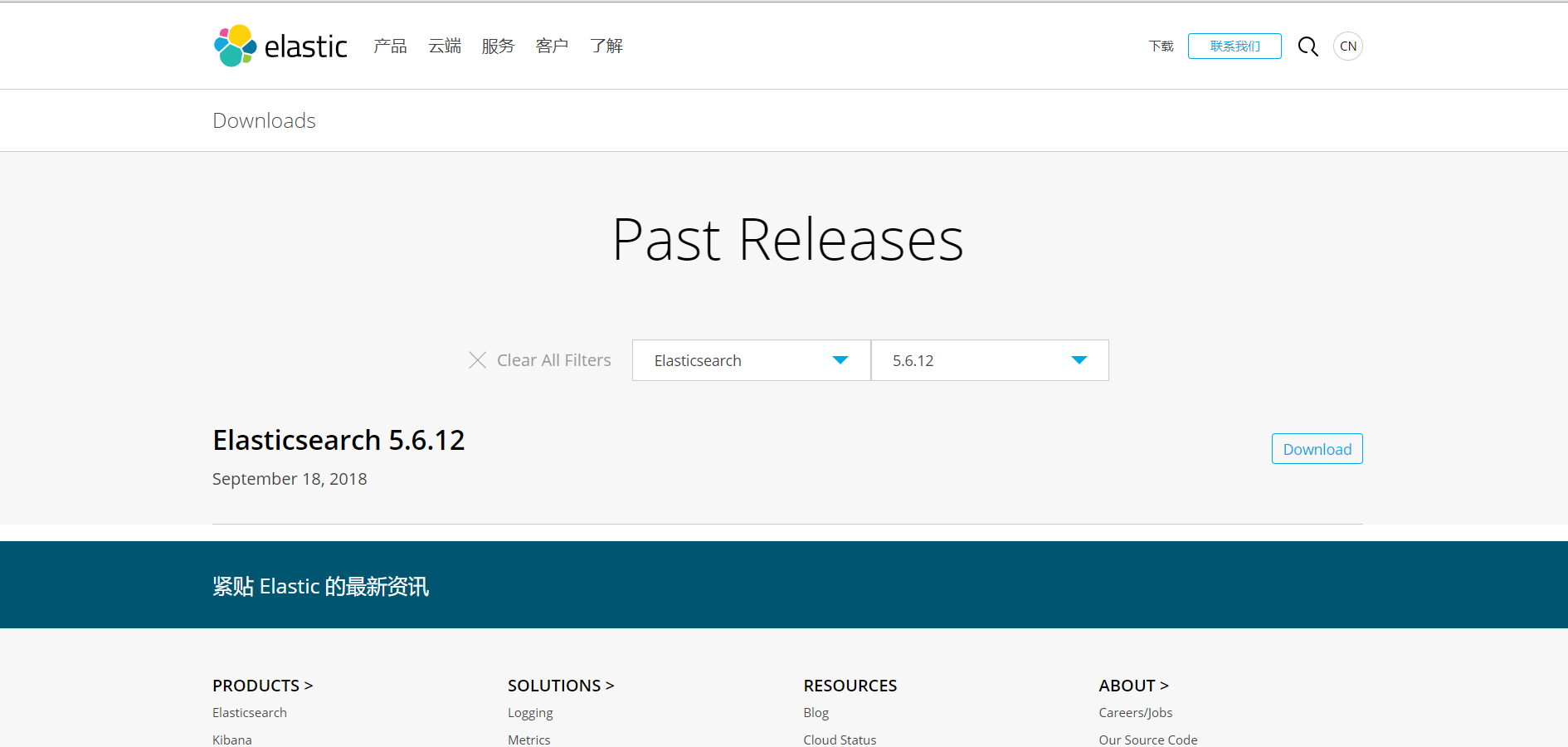Expand the PRODUCTS footer section
Viewport: 1568px width, 747px height.
coord(262,686)
